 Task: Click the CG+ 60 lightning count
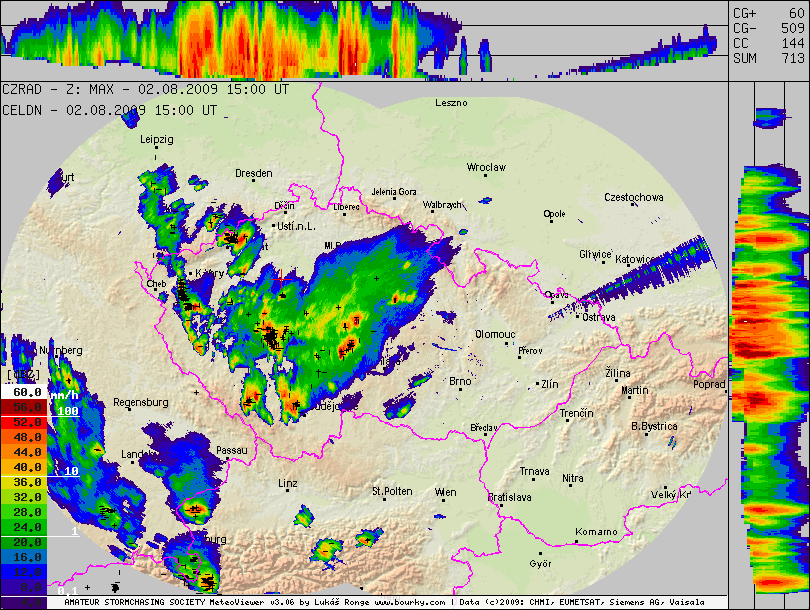(x=769, y=13)
